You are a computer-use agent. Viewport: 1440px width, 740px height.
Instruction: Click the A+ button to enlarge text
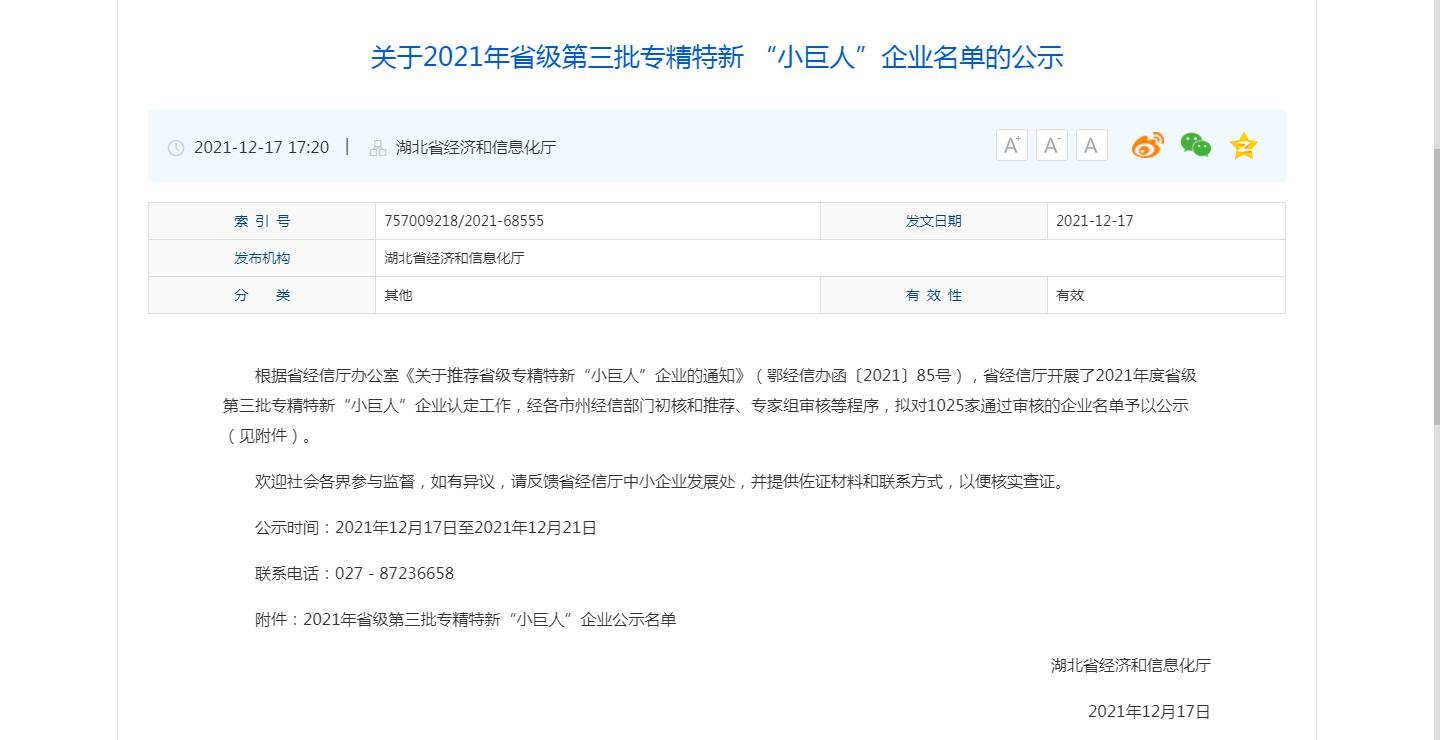point(1011,144)
